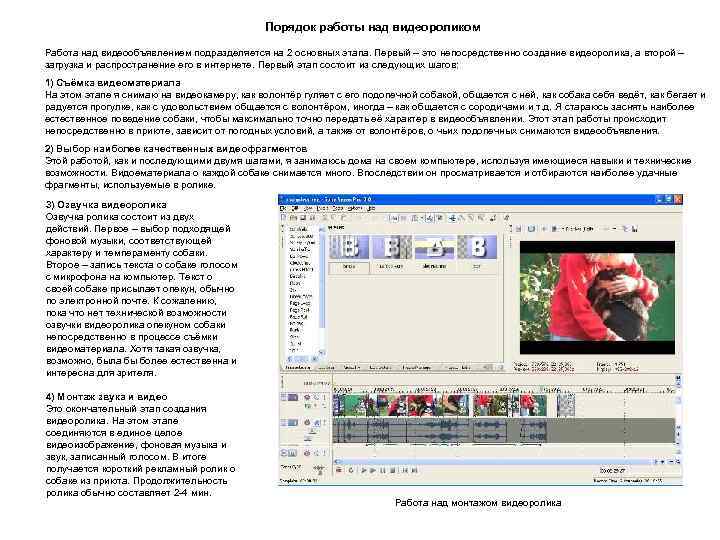Screen dimensions: 720x540
Task: Jump to project start in transport bar
Action: click(404, 470)
